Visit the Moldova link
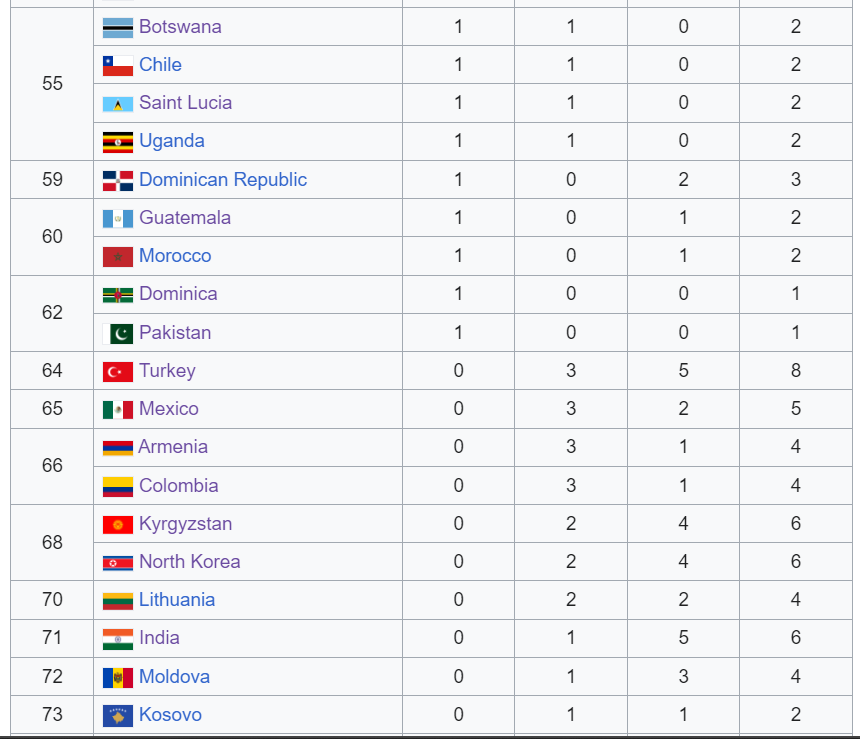The width and height of the screenshot is (860, 739). 174,676
